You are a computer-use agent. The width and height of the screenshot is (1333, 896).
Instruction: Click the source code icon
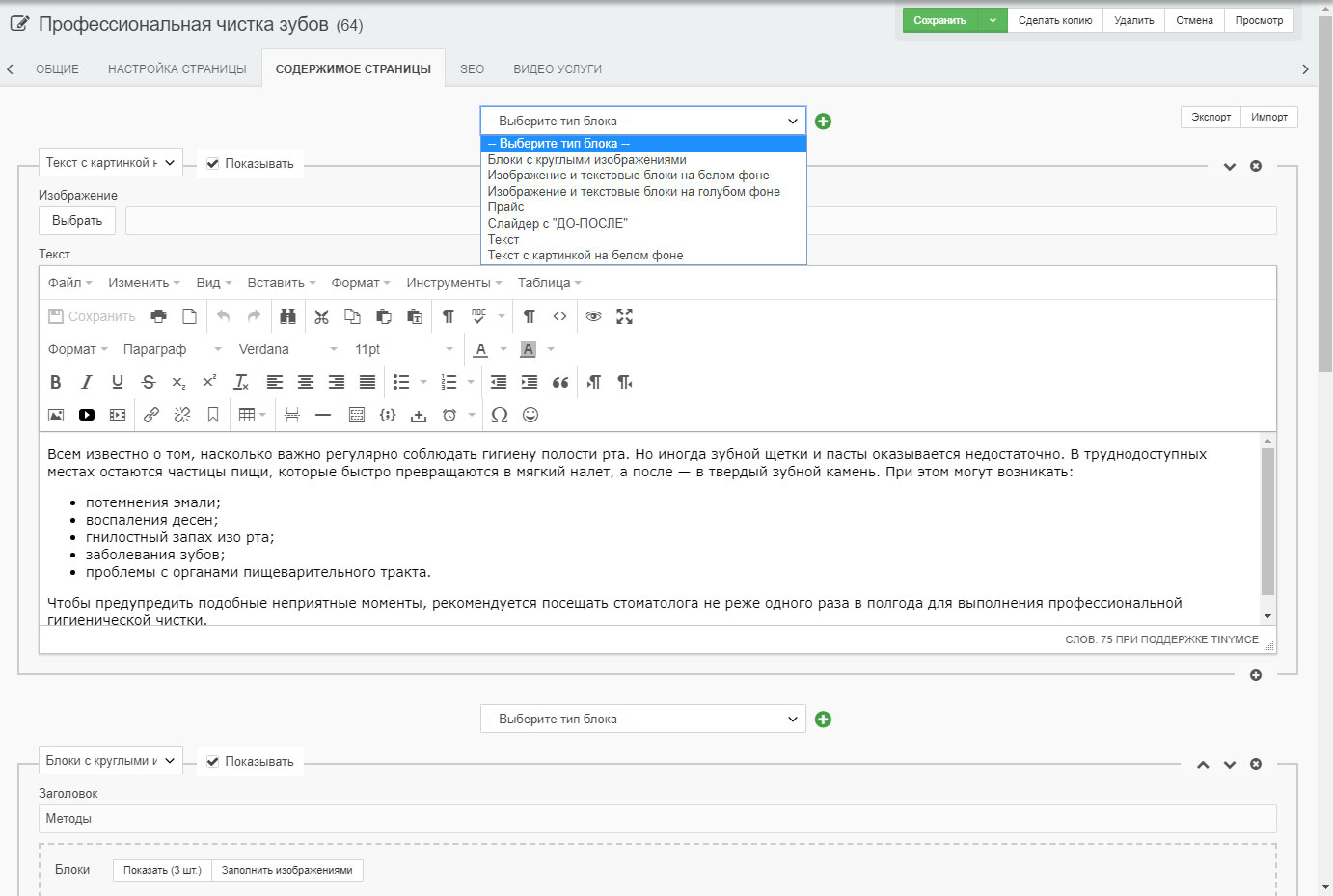tap(559, 316)
